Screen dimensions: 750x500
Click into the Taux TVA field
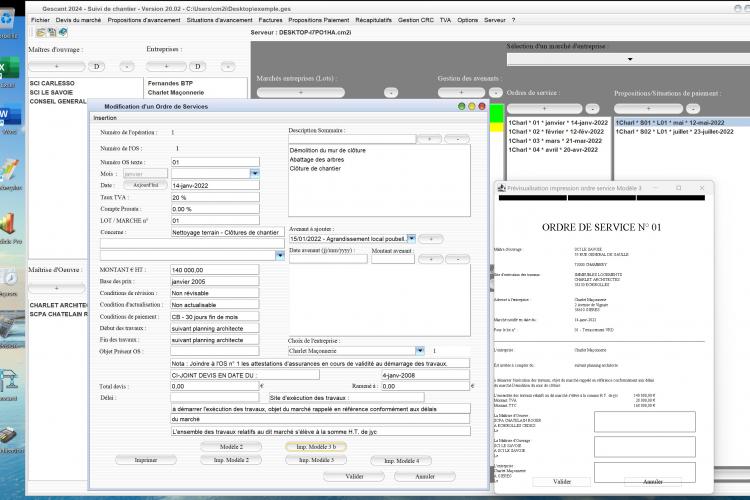(x=215, y=197)
